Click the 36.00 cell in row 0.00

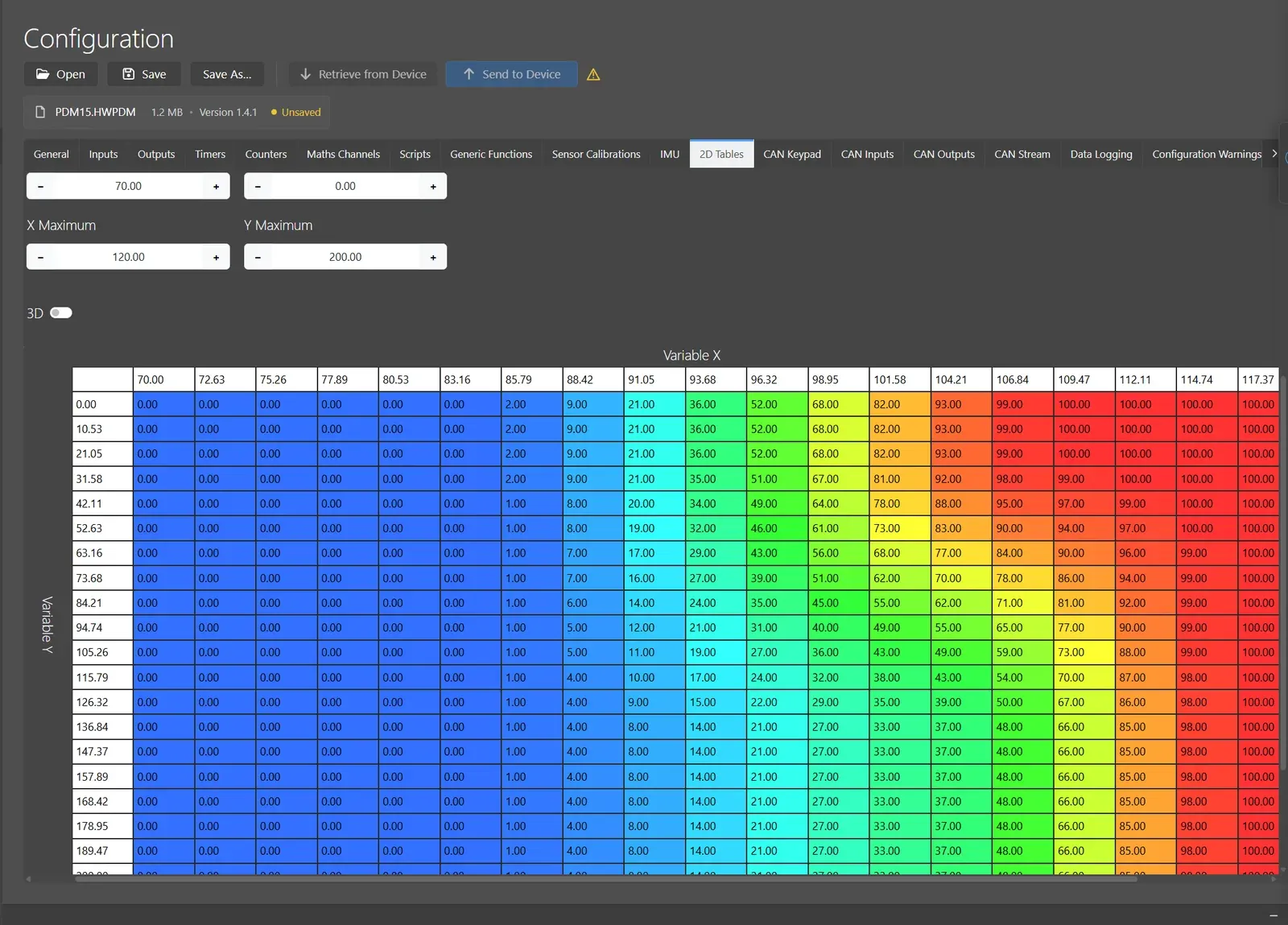[x=716, y=405]
